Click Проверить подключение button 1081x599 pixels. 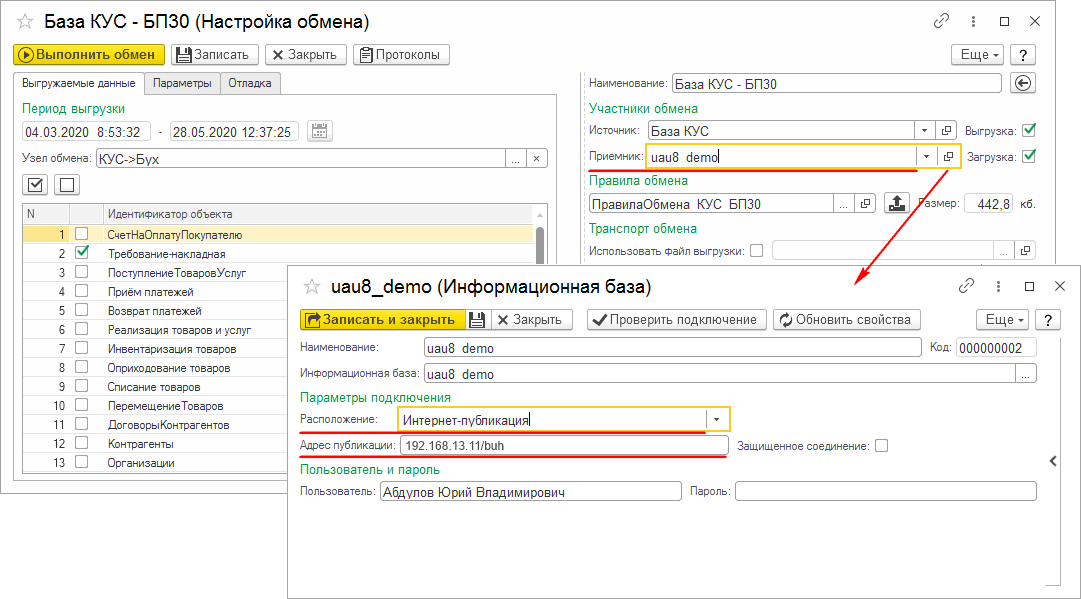coord(677,320)
